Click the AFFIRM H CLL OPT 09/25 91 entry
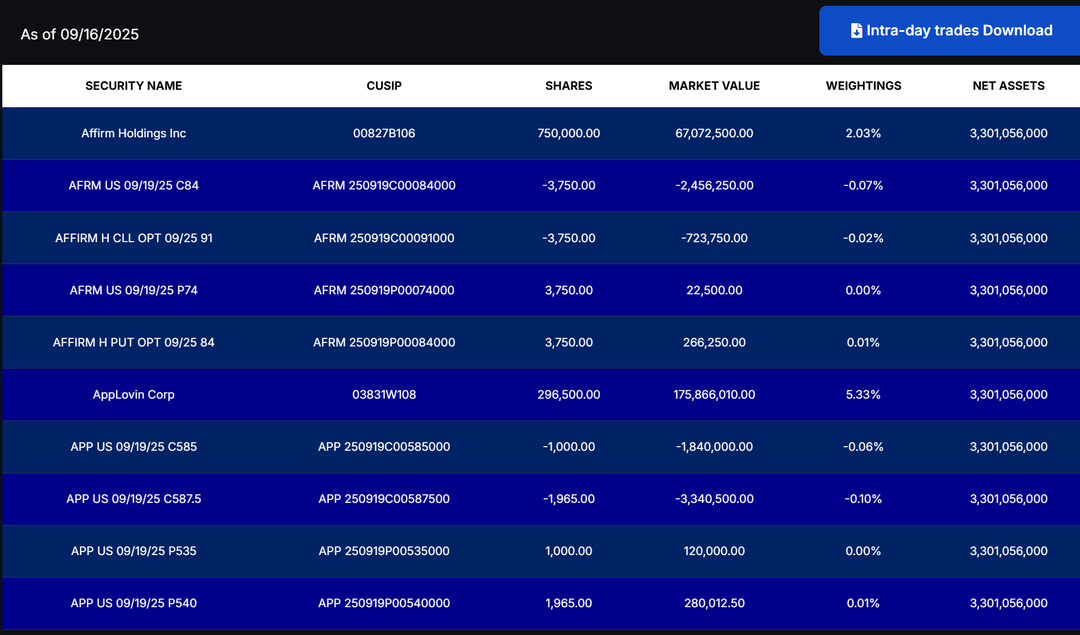The image size is (1080, 635). click(134, 238)
